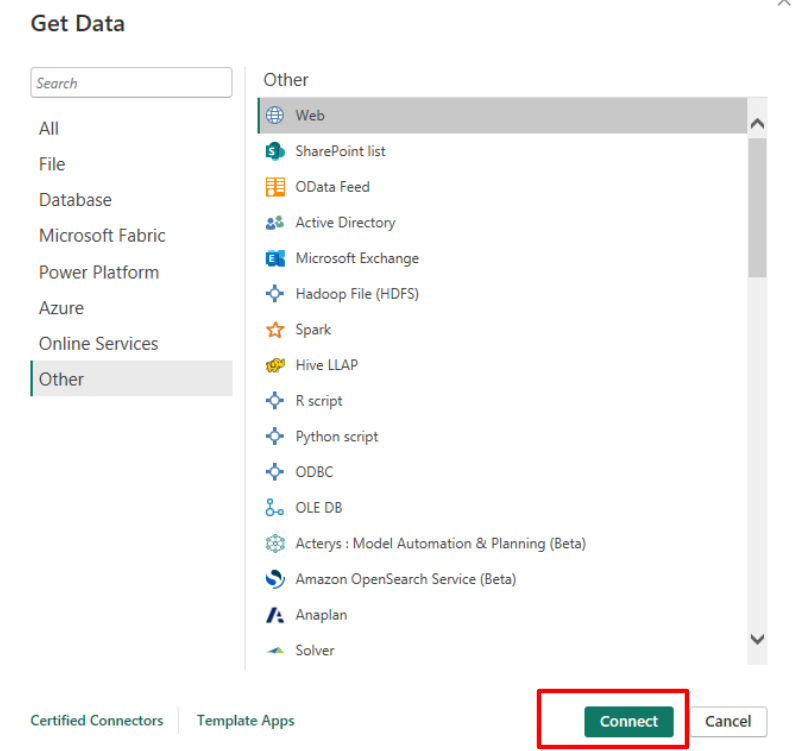Viewport: 795px width, 751px height.
Task: Pick the Hadoop File (HDFS) entry text
Action: [357, 294]
